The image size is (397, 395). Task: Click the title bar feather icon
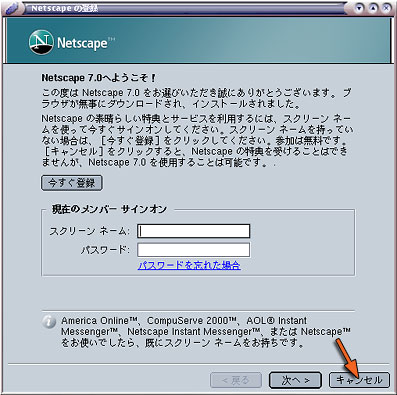[13, 8]
